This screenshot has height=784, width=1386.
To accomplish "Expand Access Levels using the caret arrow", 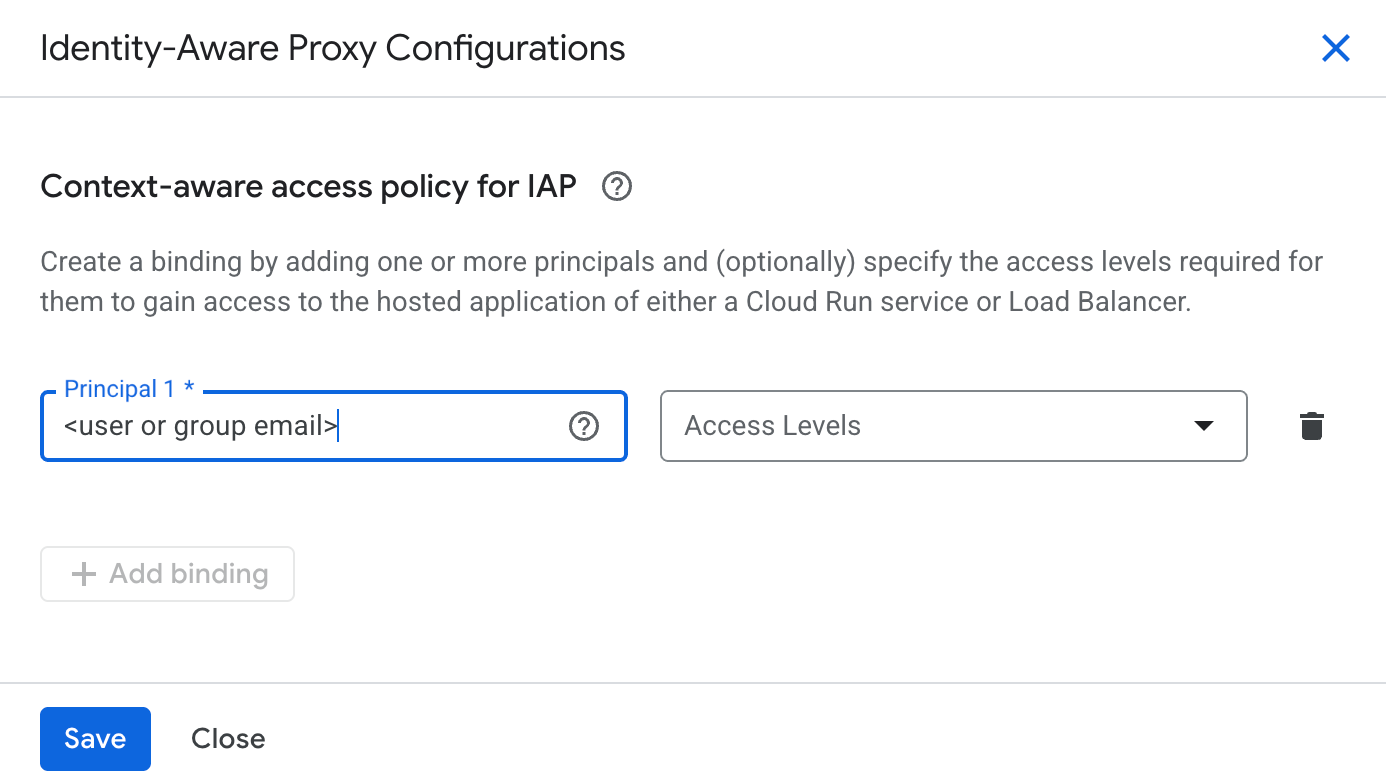I will pyautogui.click(x=1204, y=426).
